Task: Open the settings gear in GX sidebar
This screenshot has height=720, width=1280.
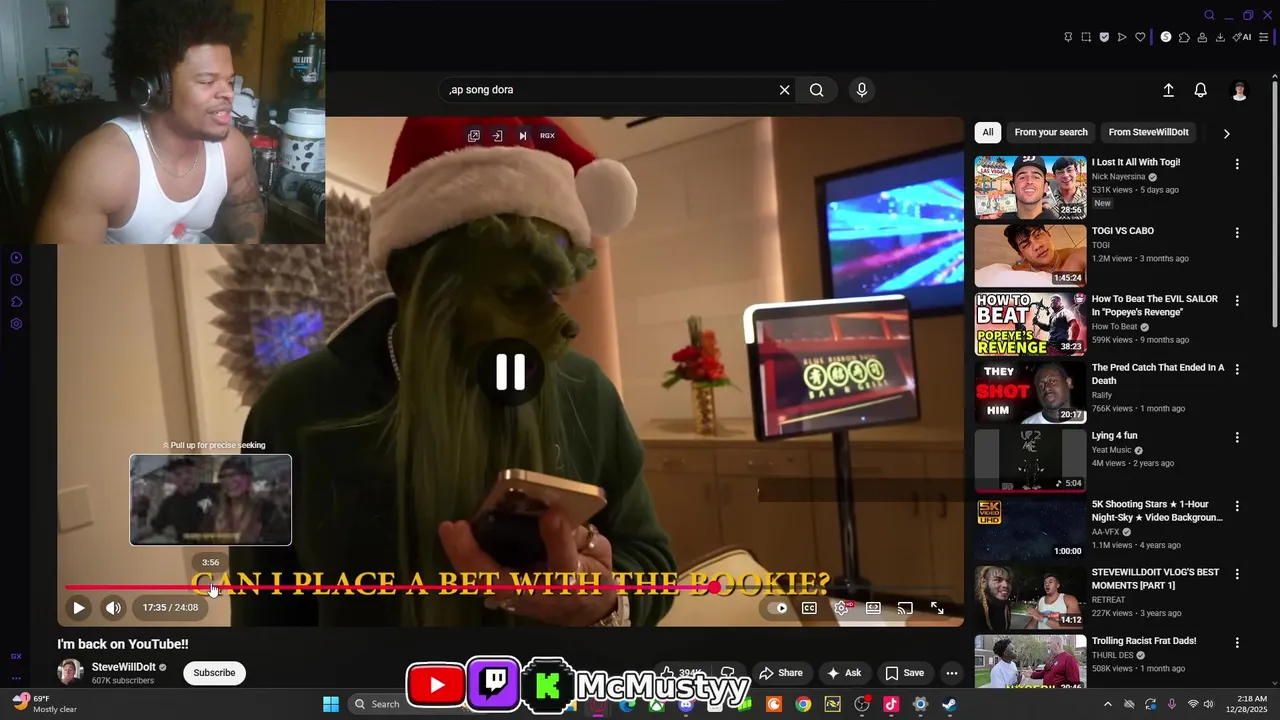Action: click(x=16, y=324)
